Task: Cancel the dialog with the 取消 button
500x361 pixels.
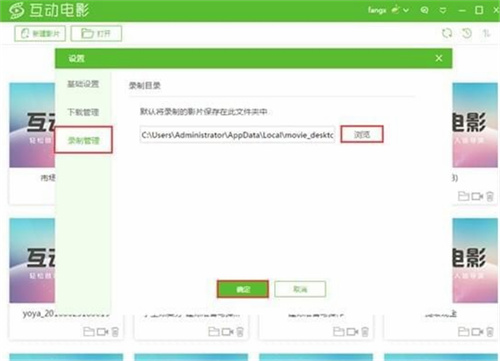Action: [x=300, y=289]
